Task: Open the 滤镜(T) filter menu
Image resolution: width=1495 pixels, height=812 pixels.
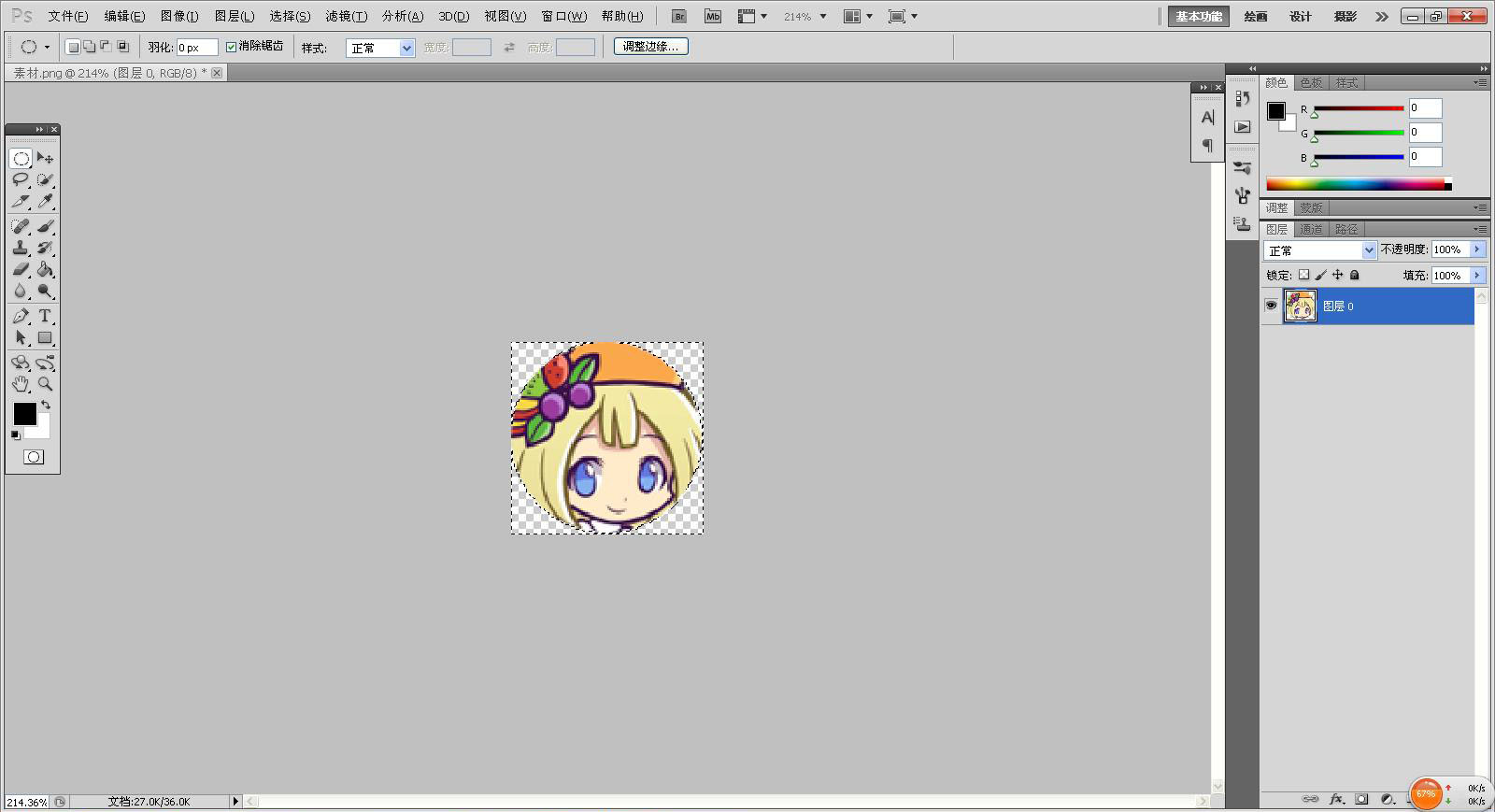Action: click(x=347, y=16)
